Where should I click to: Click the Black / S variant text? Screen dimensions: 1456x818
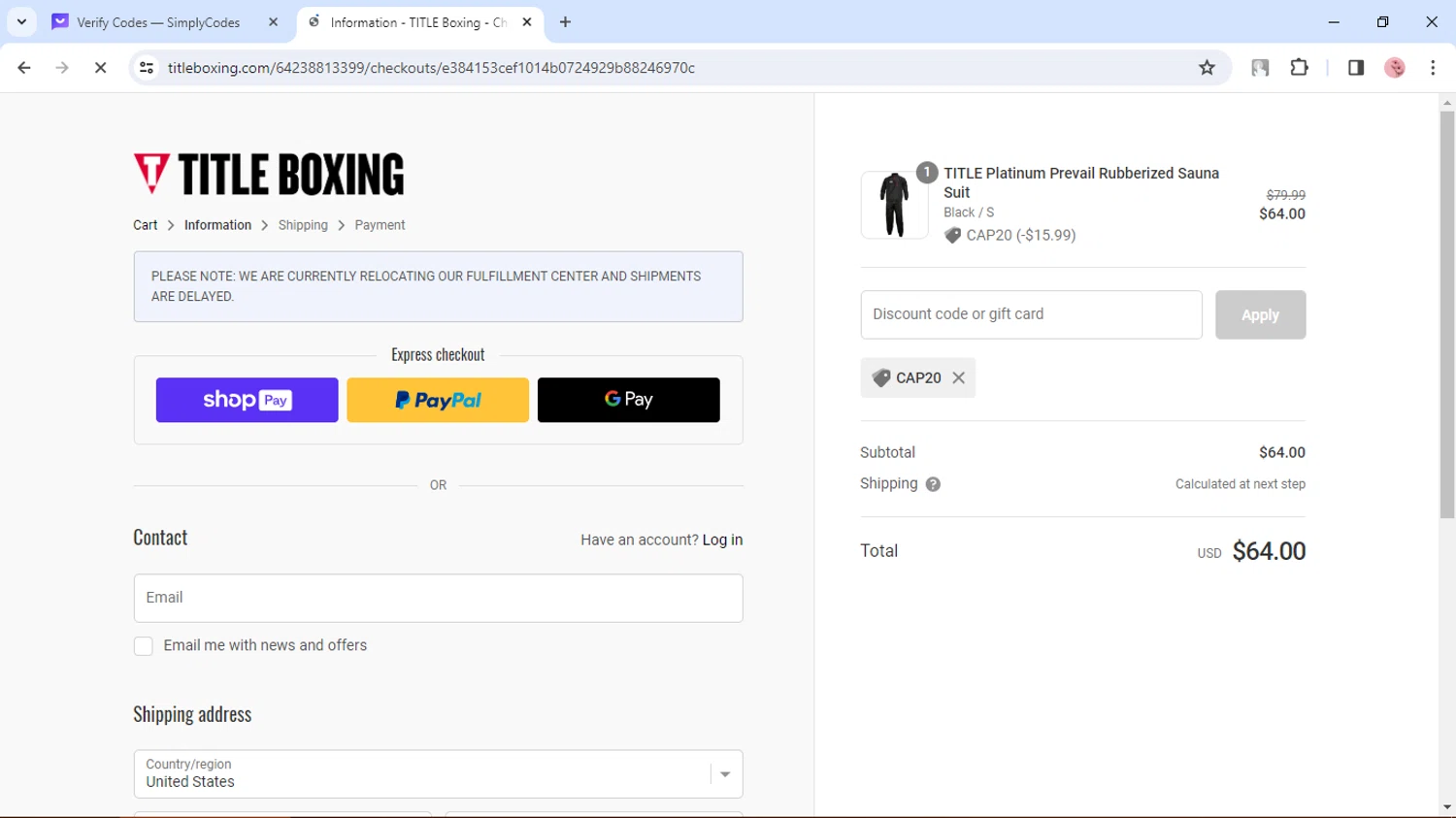[969, 213]
